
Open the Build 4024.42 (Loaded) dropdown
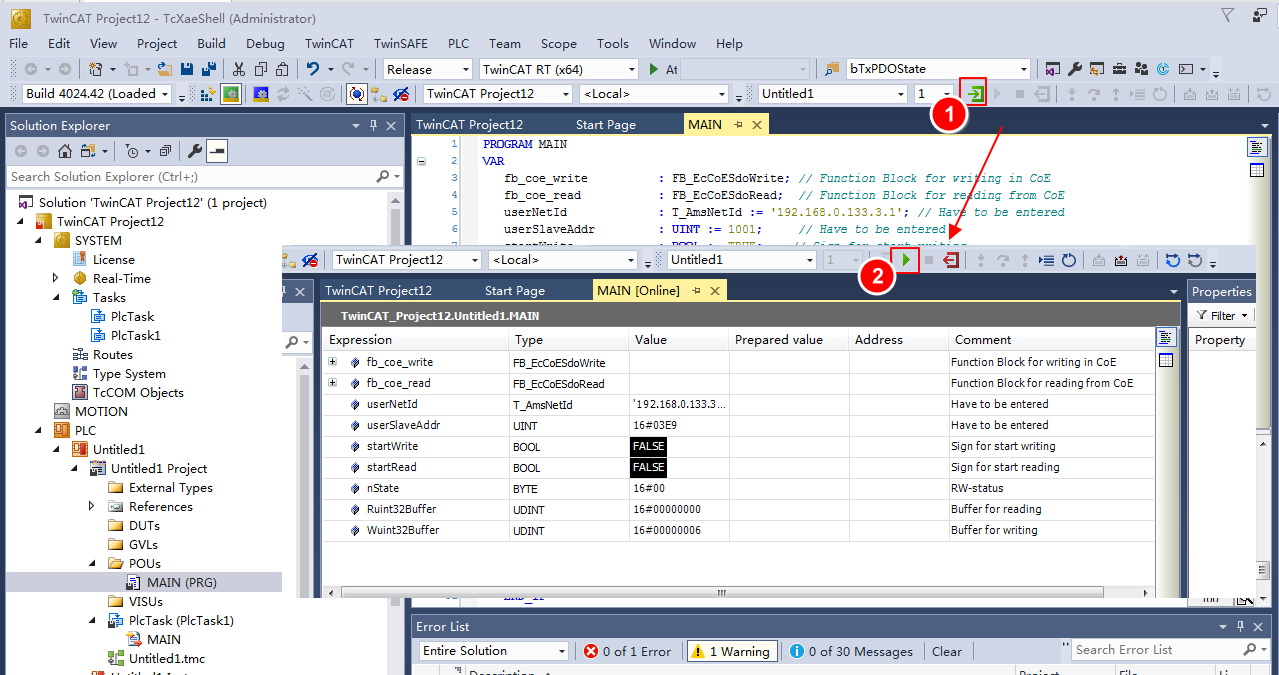click(97, 94)
